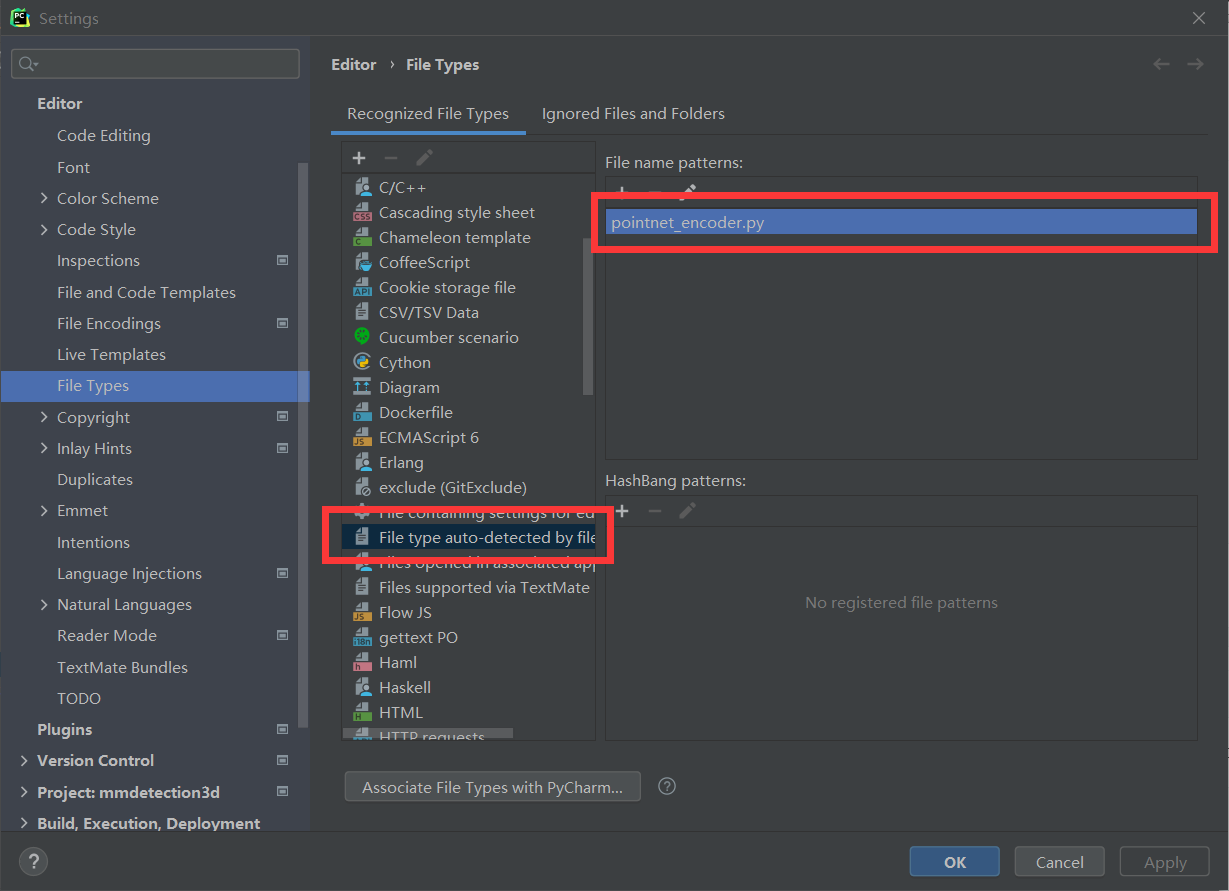The width and height of the screenshot is (1229, 891).
Task: Expand Build, Execution, Deployment node
Action: (x=24, y=823)
